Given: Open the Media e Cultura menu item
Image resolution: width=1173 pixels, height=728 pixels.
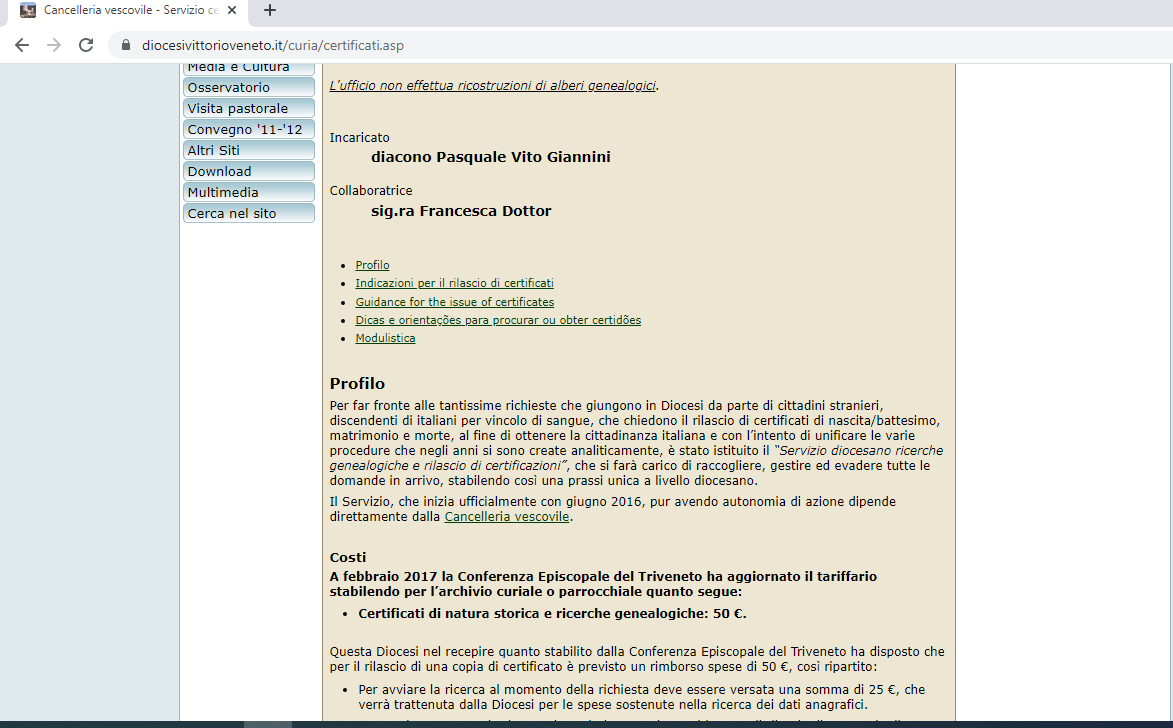Looking at the screenshot, I should tap(248, 69).
